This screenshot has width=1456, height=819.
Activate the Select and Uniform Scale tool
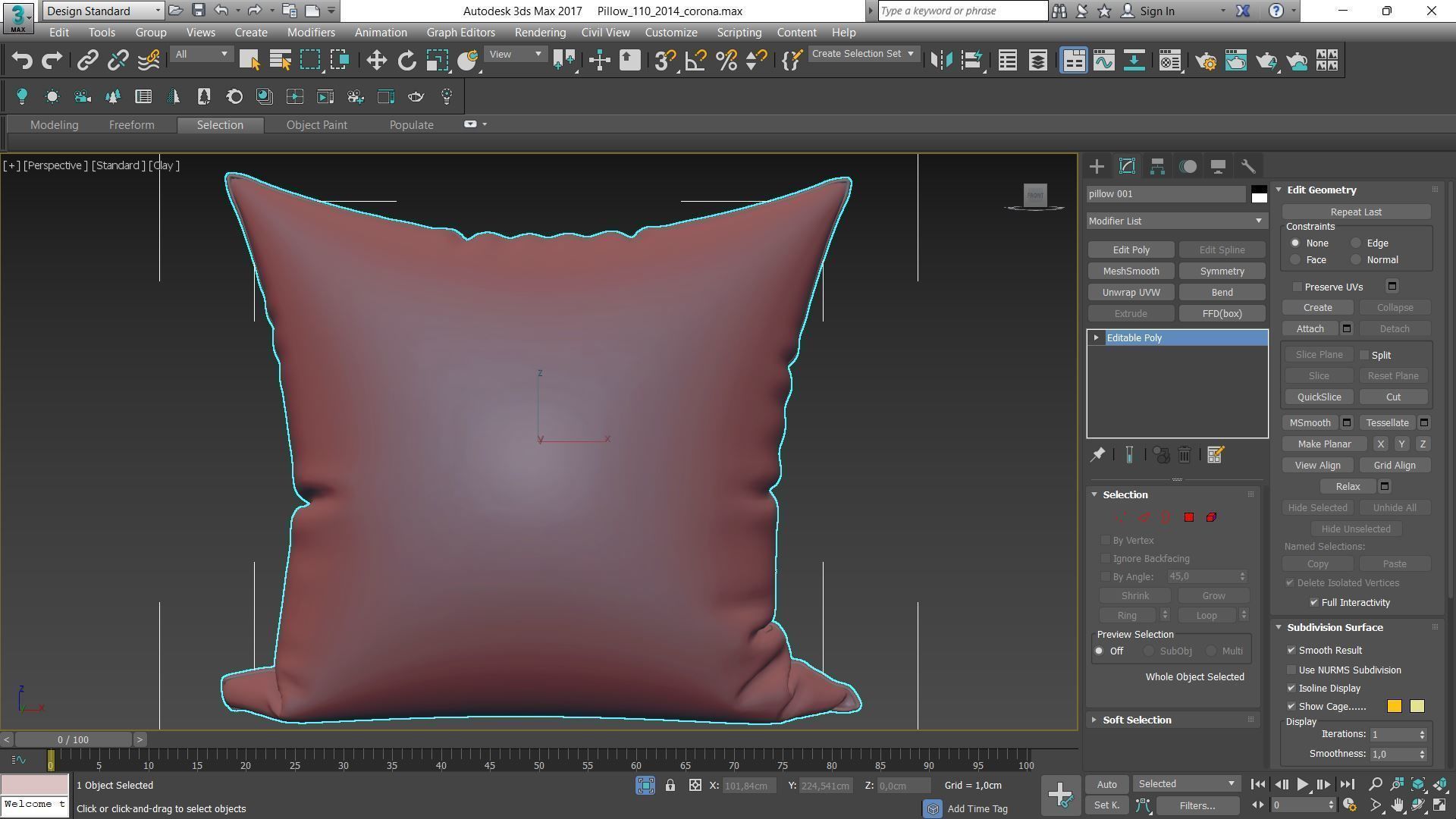(438, 61)
